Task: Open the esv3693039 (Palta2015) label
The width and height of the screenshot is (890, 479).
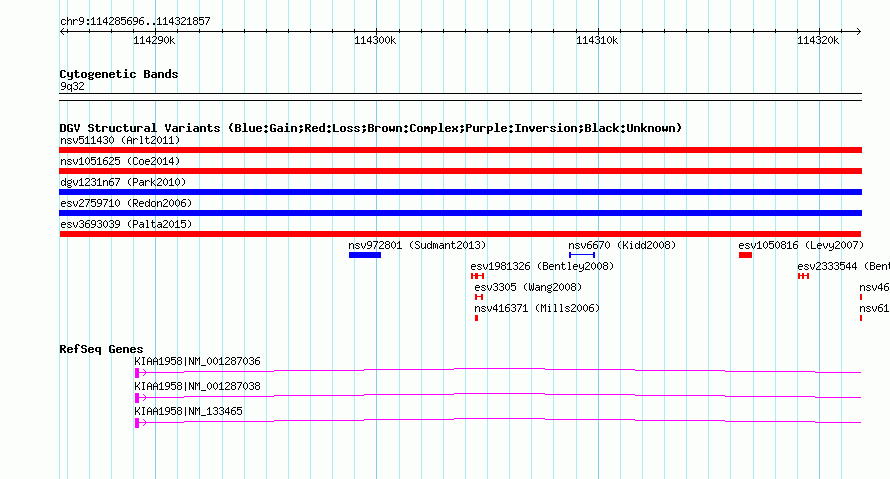Action: click(x=126, y=224)
